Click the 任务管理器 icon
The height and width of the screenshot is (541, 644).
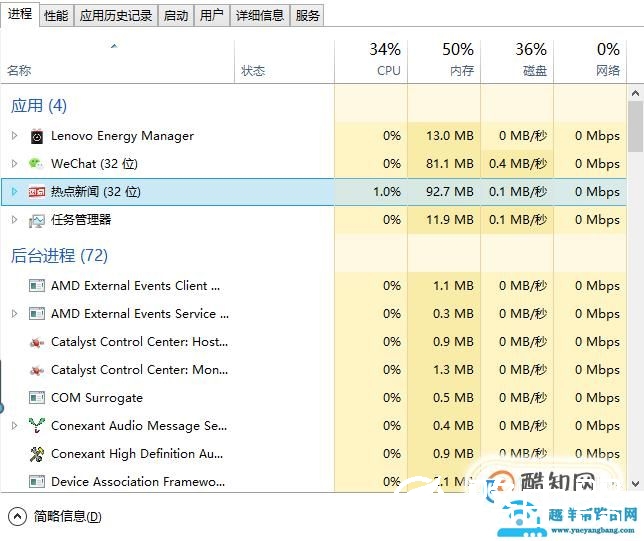pyautogui.click(x=37, y=221)
